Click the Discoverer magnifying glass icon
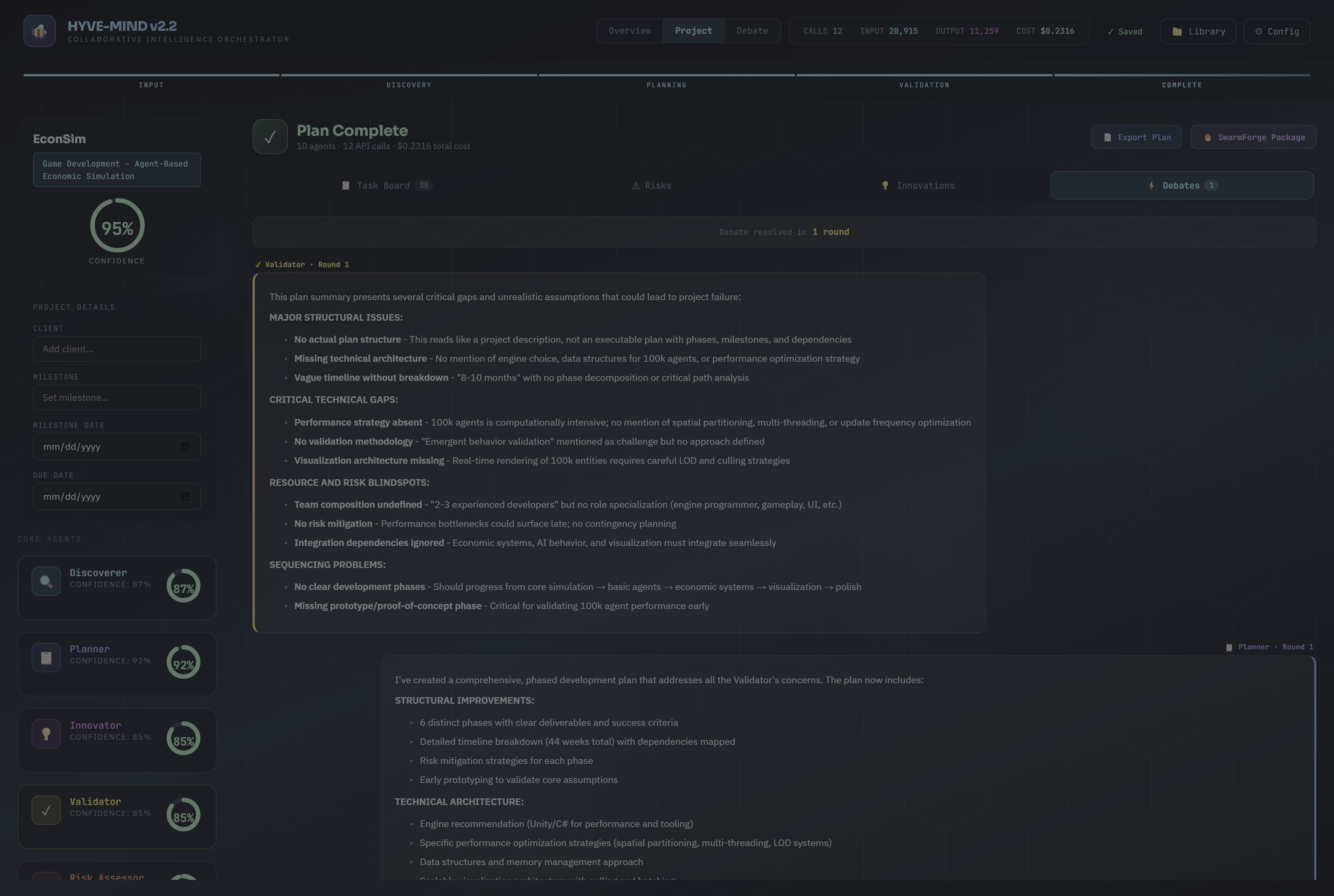Viewport: 1334px width, 896px height. tap(46, 581)
